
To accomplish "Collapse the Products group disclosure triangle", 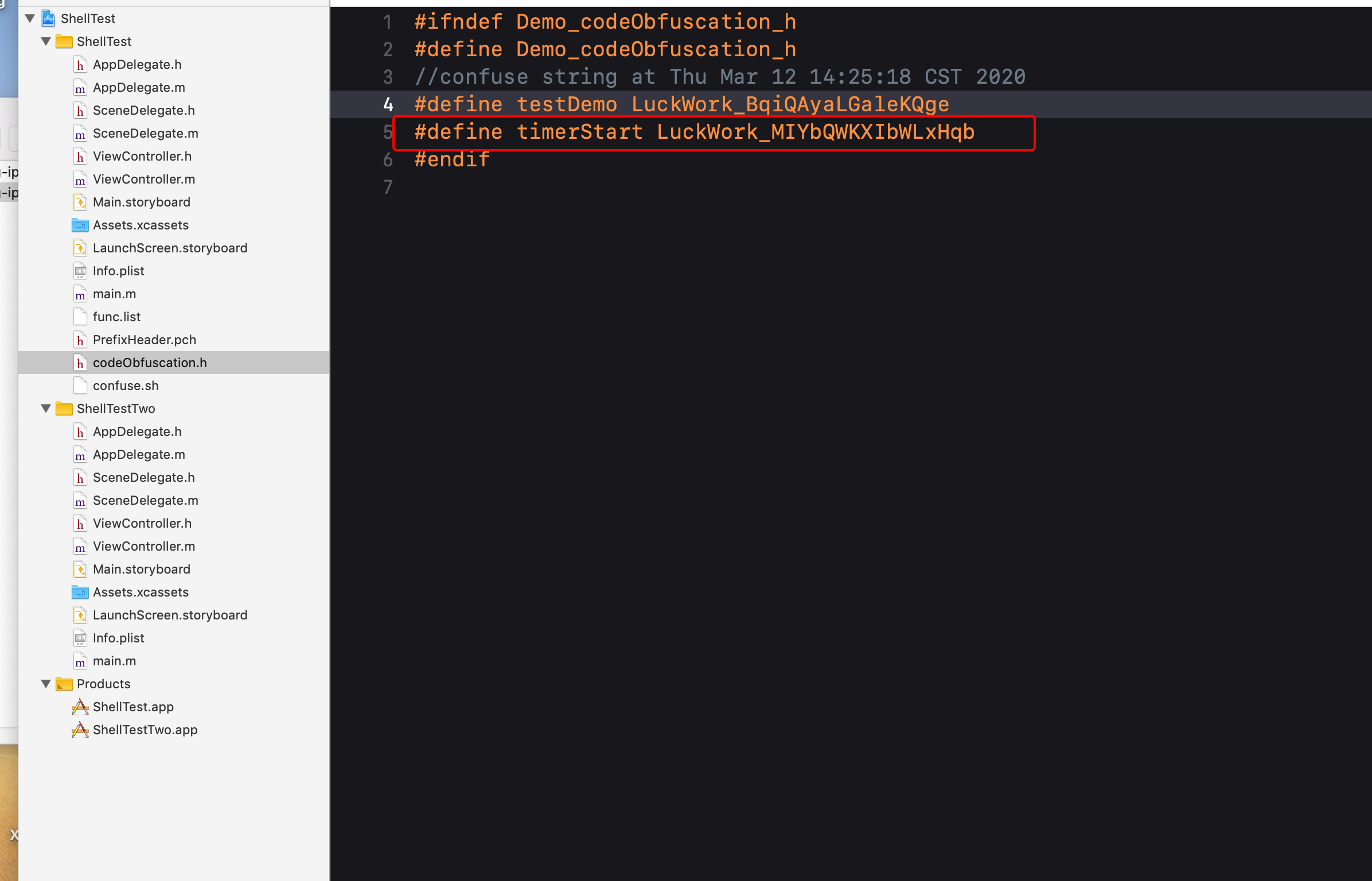I will (x=46, y=684).
